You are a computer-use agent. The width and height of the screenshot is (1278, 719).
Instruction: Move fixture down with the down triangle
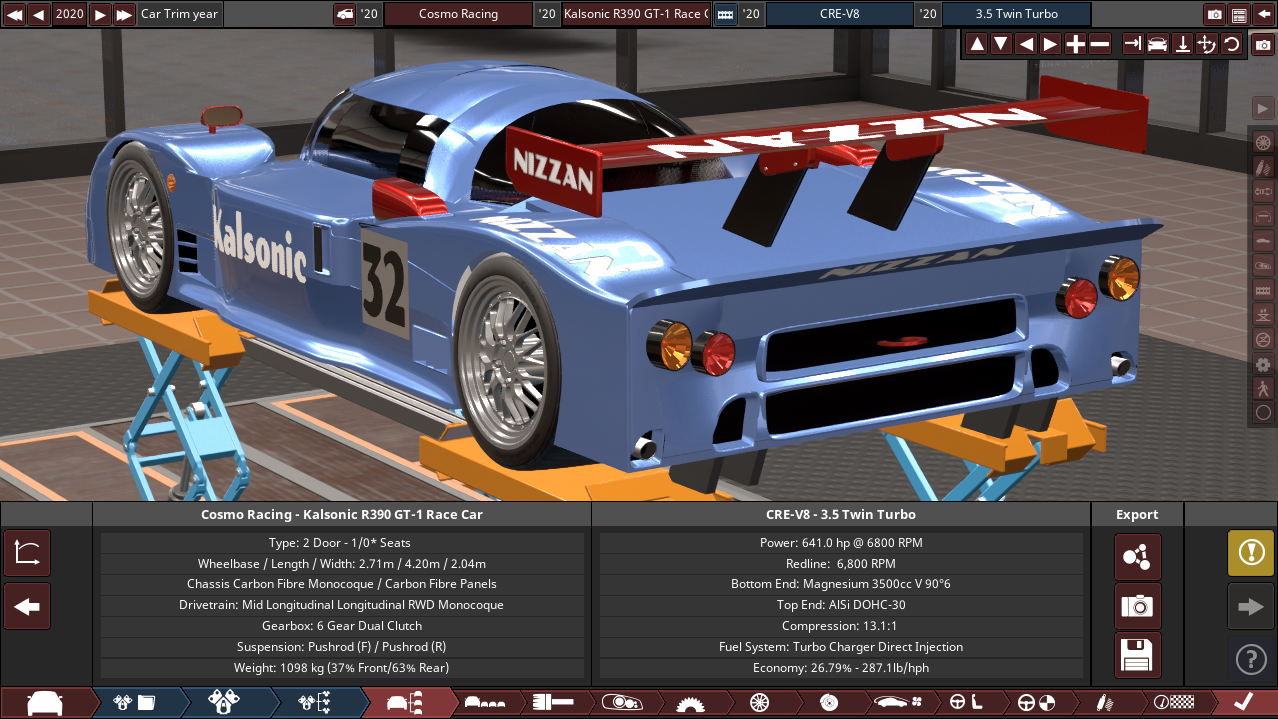(1001, 44)
